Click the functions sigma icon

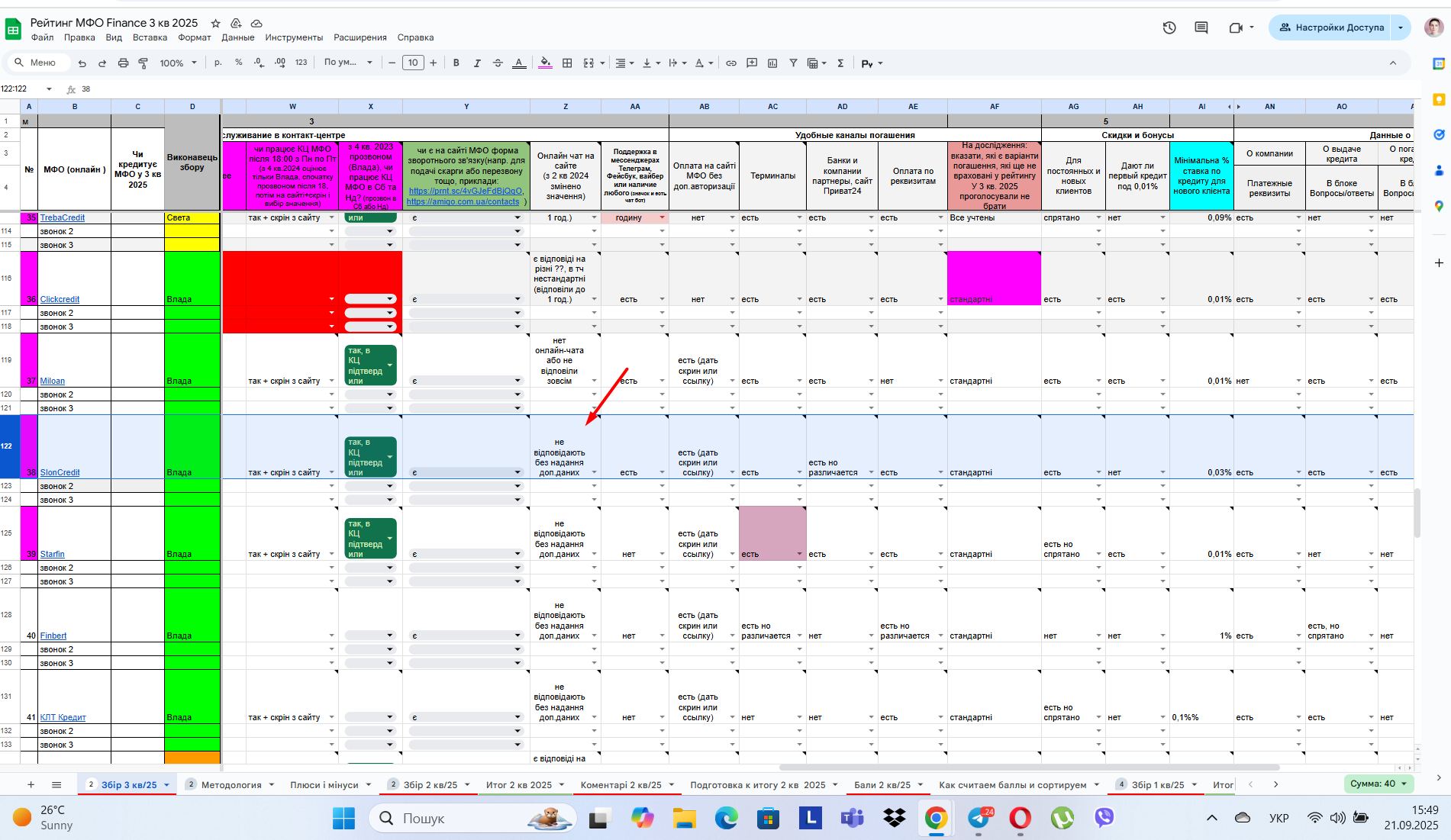coord(840,63)
